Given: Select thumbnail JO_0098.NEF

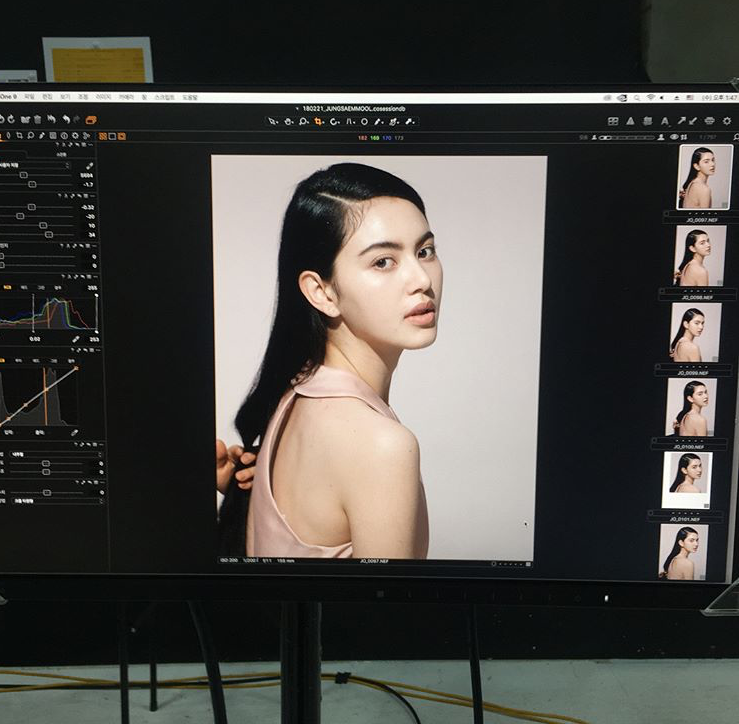Looking at the screenshot, I should 700,256.
